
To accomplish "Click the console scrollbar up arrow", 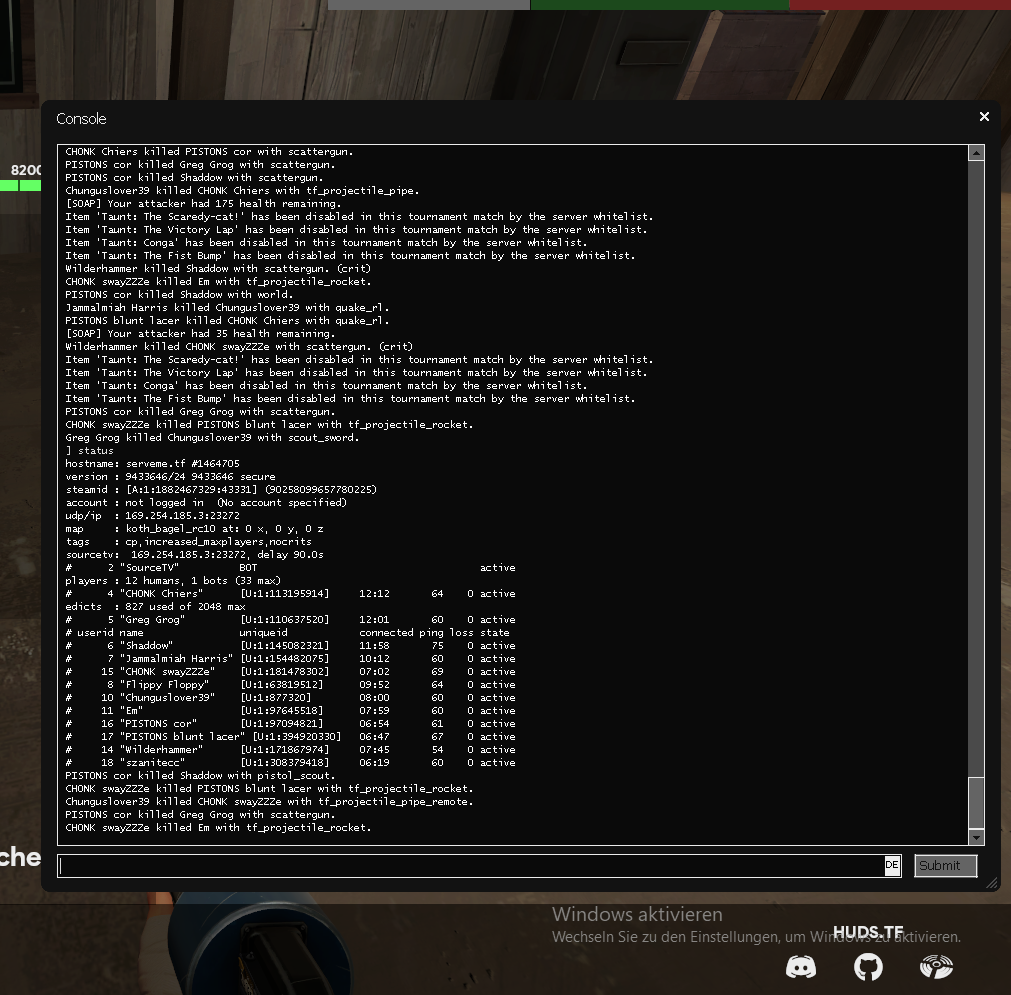I will pyautogui.click(x=977, y=153).
